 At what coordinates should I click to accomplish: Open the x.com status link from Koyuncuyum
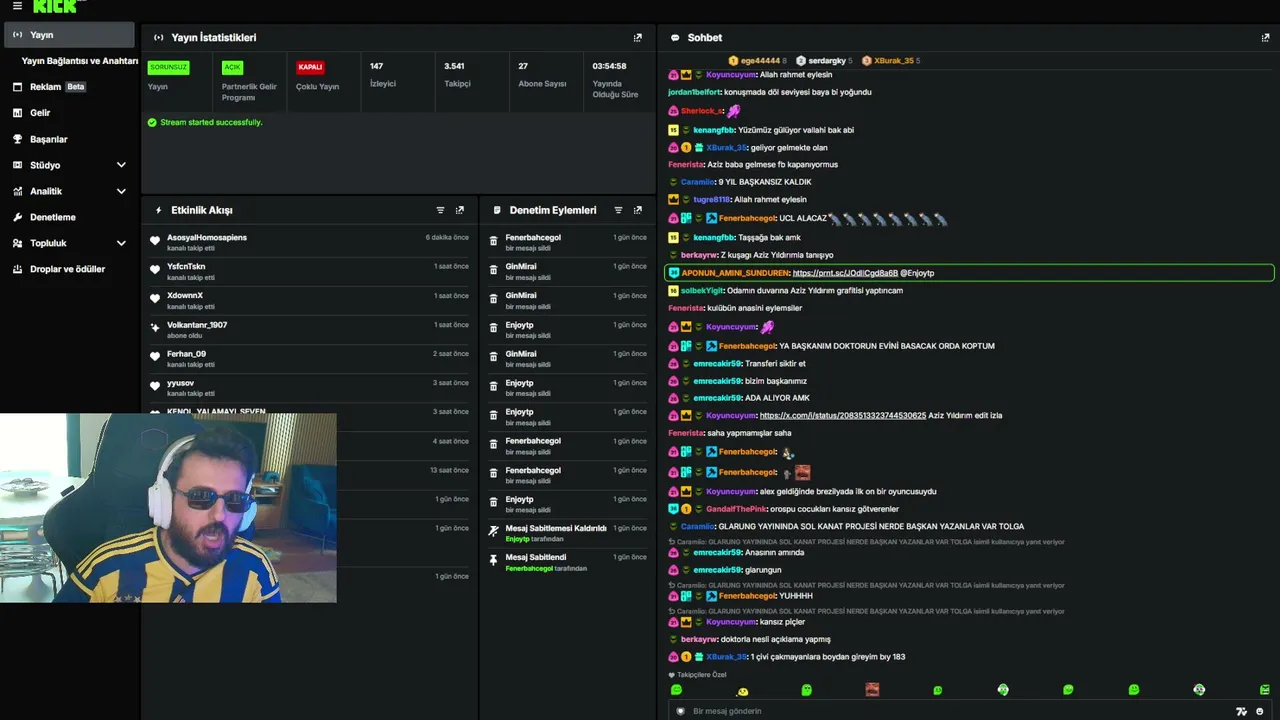point(843,415)
